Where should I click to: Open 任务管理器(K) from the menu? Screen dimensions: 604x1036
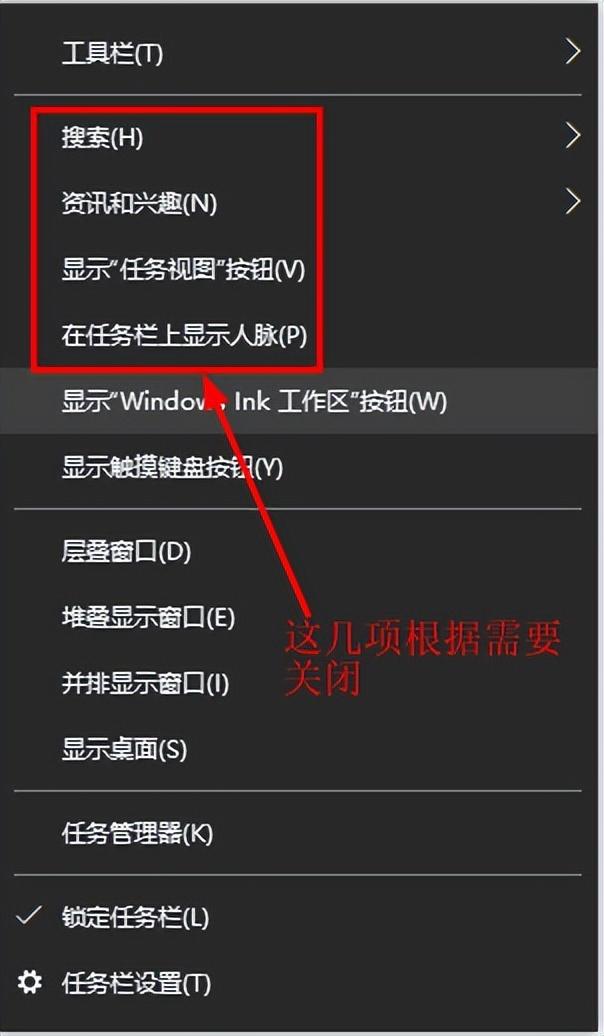click(x=302, y=833)
